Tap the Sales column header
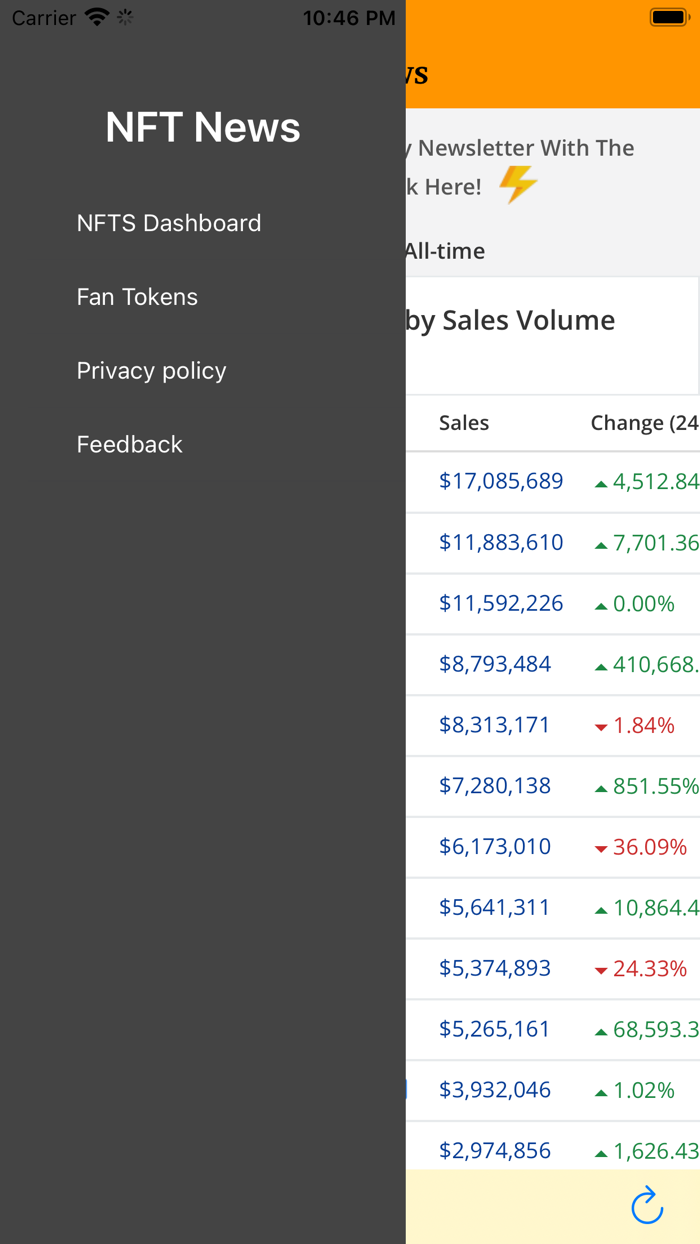700x1244 pixels. 463,422
